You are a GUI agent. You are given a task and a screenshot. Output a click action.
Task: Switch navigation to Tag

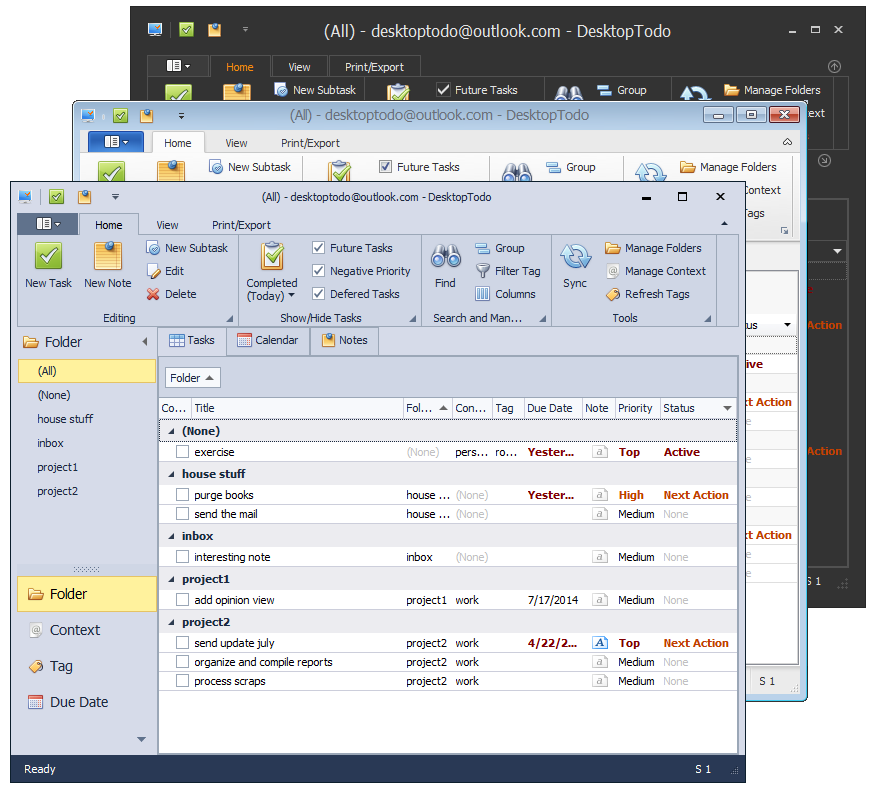86,666
